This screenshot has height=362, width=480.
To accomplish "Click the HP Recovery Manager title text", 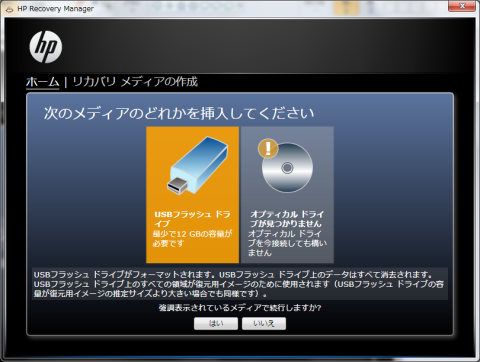I will coord(55,9).
